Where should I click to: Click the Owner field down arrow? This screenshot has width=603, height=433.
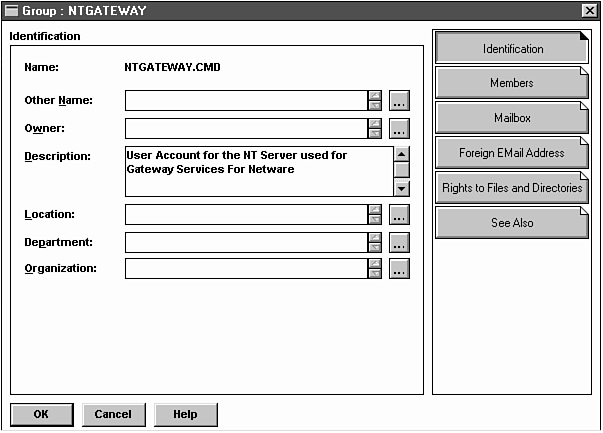(x=375, y=134)
